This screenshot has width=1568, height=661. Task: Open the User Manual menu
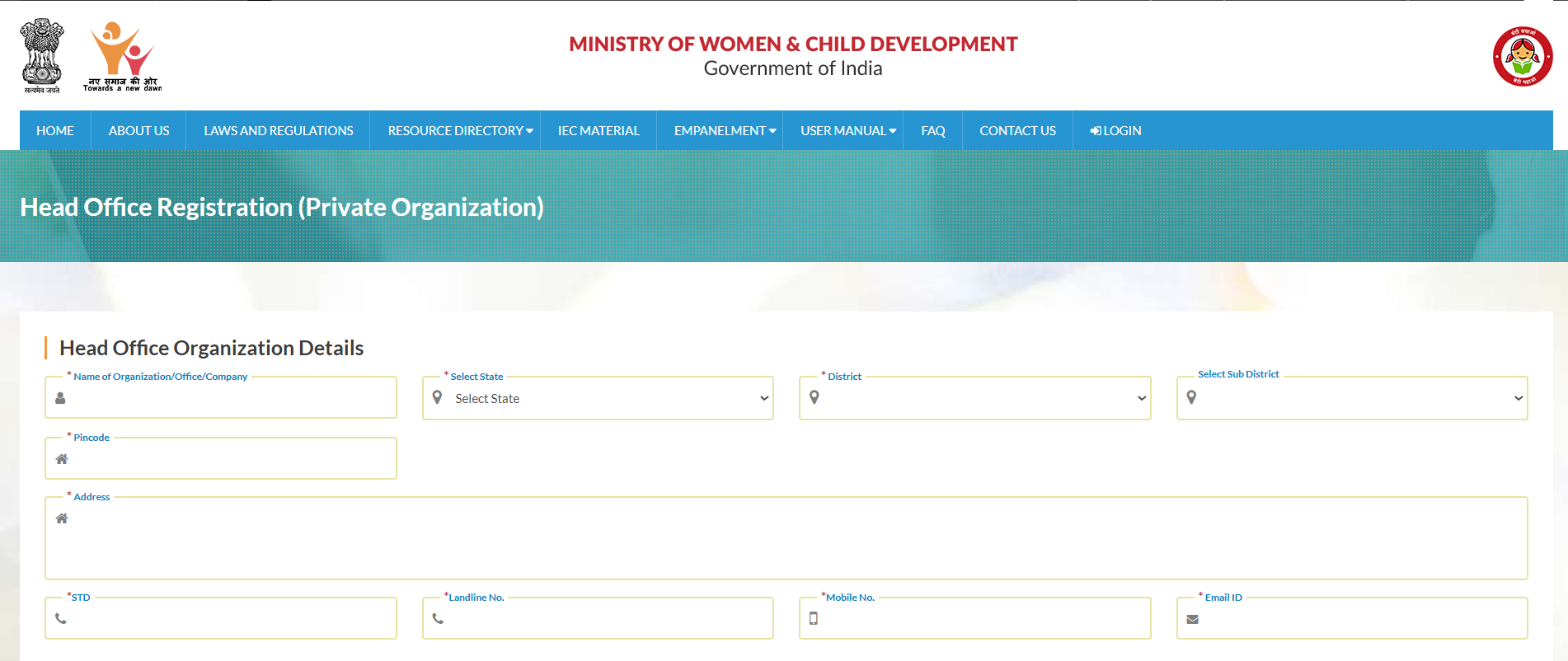click(x=847, y=131)
